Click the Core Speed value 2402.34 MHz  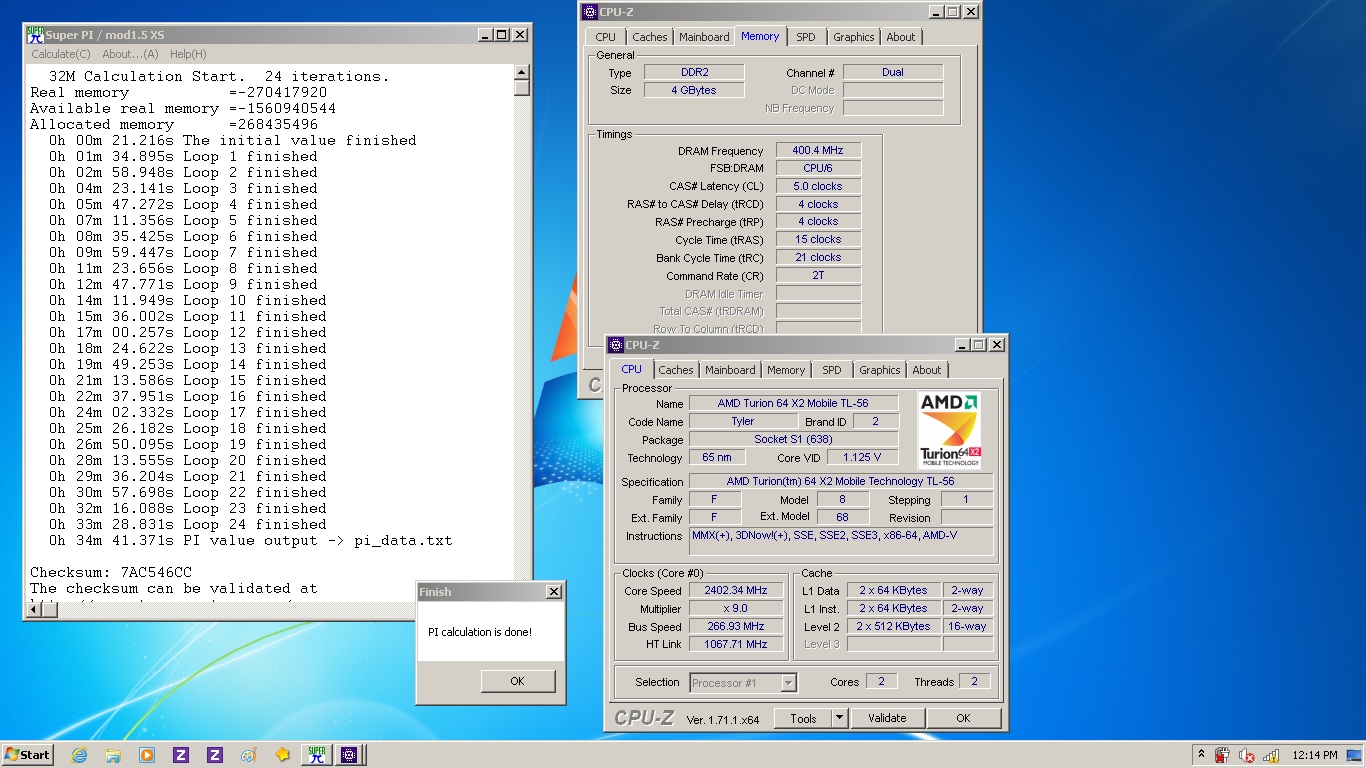(x=737, y=590)
